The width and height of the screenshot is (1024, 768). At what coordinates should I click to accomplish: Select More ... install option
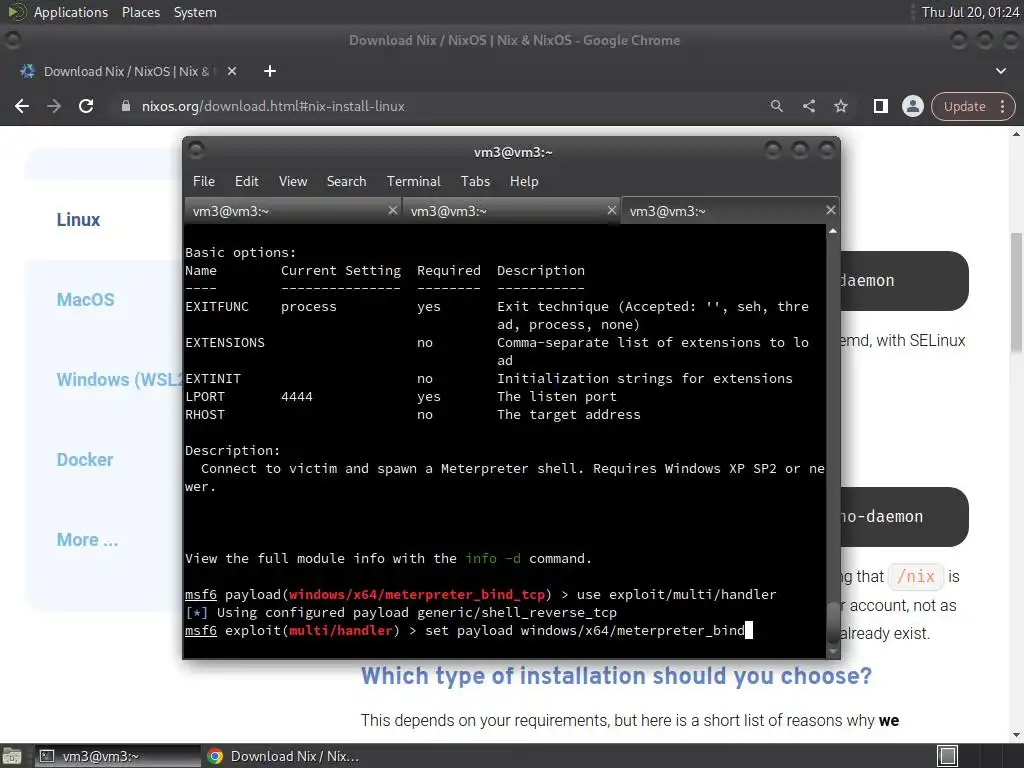click(x=88, y=539)
